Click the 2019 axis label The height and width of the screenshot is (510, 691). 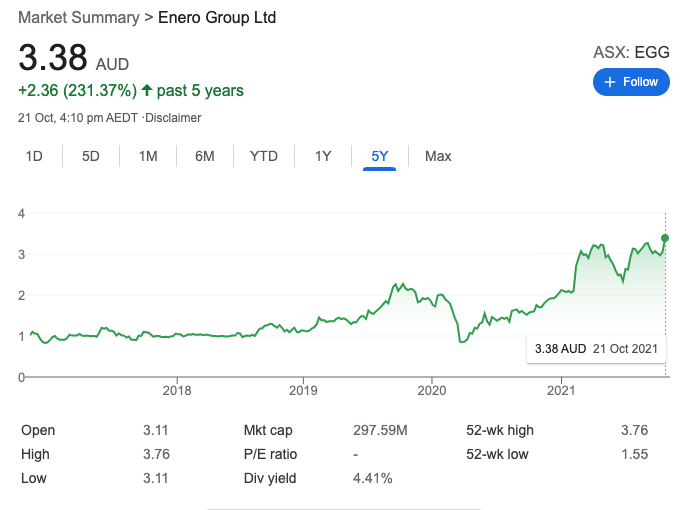click(x=303, y=391)
